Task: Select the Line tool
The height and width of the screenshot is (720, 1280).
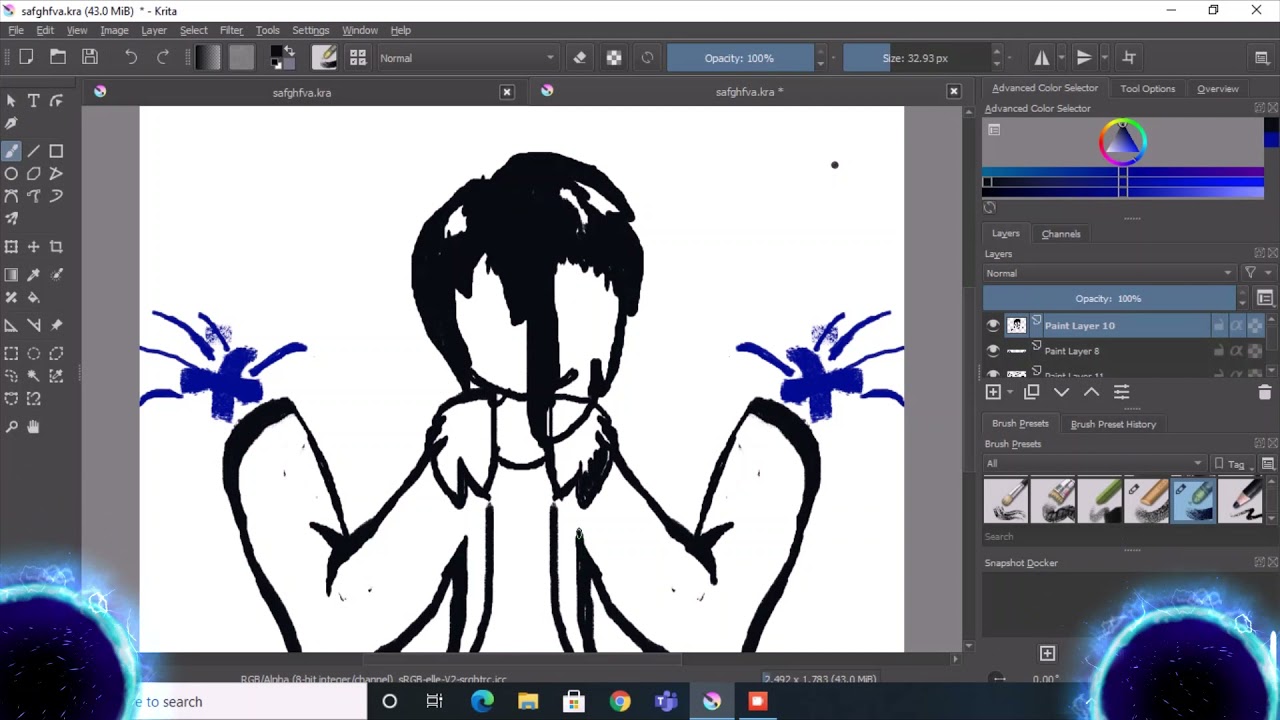Action: (33, 151)
